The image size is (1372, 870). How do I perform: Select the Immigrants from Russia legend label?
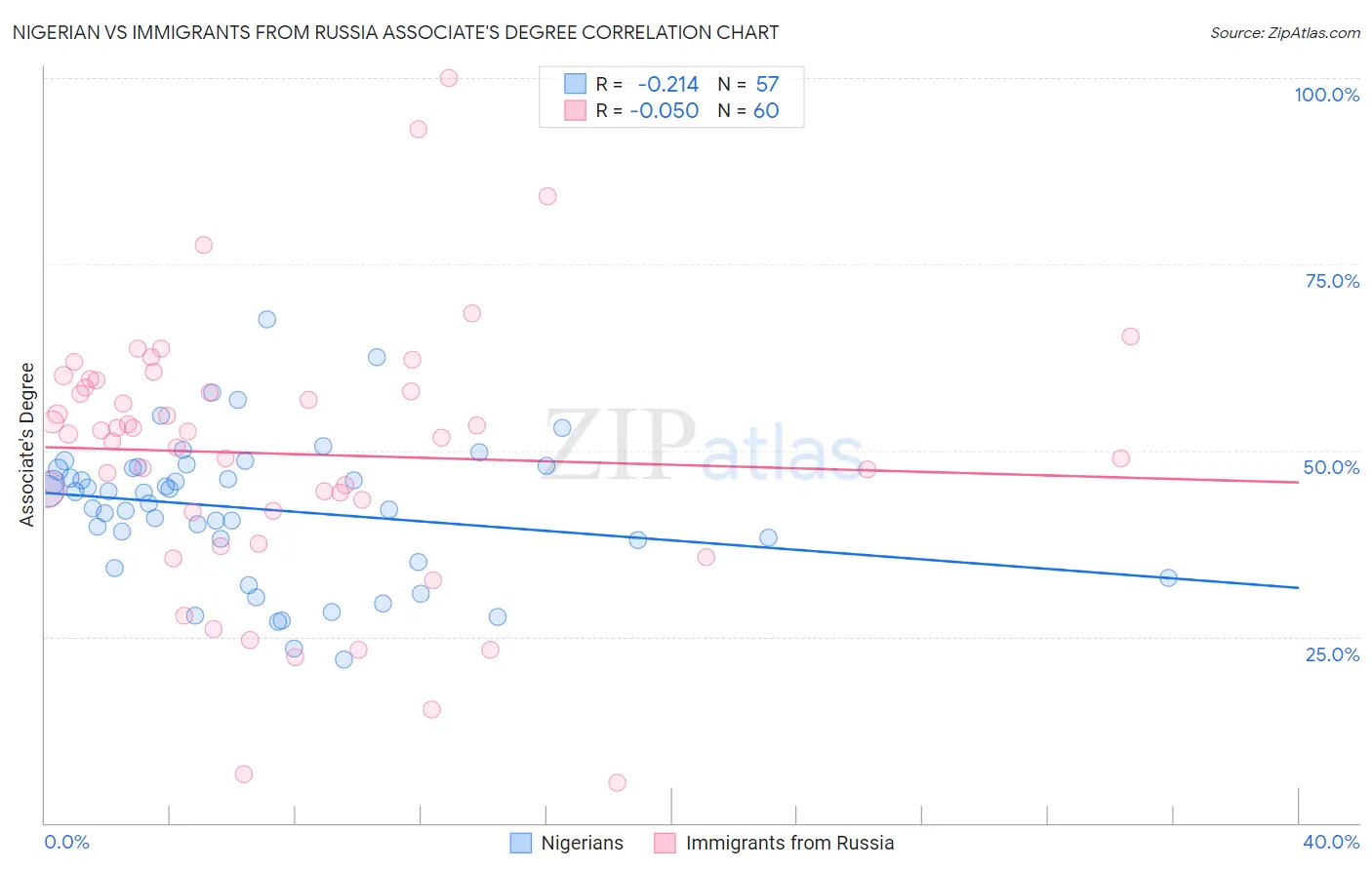click(789, 843)
